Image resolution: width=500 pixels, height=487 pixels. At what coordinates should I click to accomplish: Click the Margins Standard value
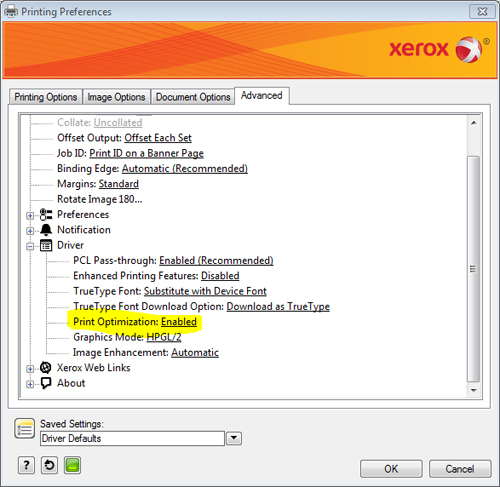pos(119,184)
